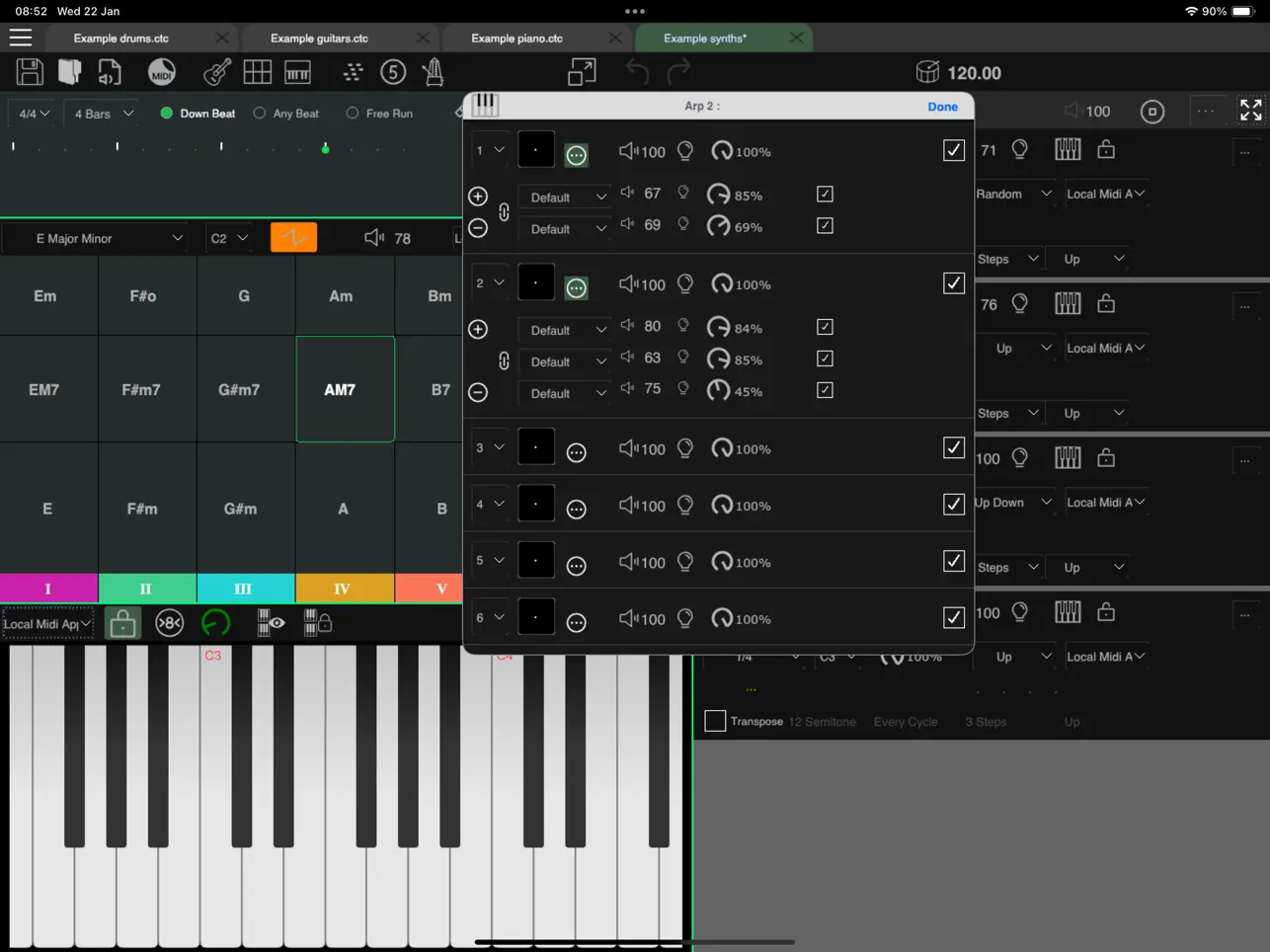Open the 4/4 time signature dropdown
Viewport: 1270px width, 952px height.
pyautogui.click(x=33, y=114)
